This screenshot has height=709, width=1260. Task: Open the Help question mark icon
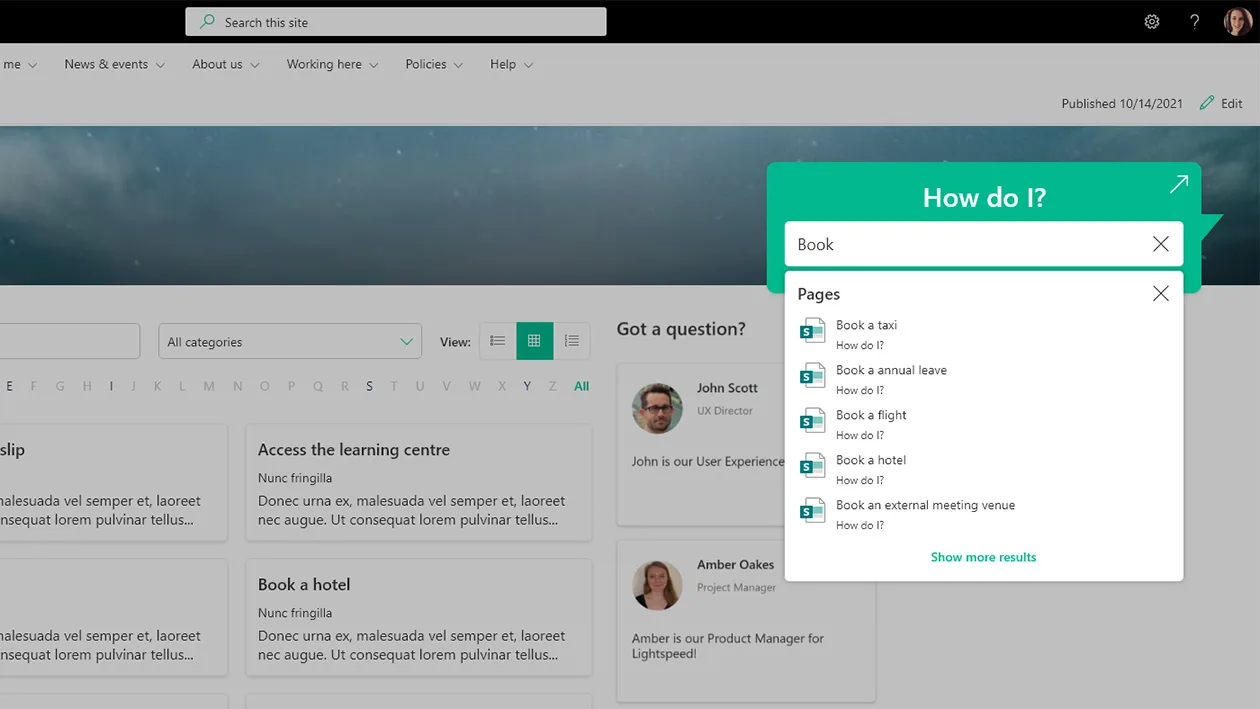coord(1194,21)
